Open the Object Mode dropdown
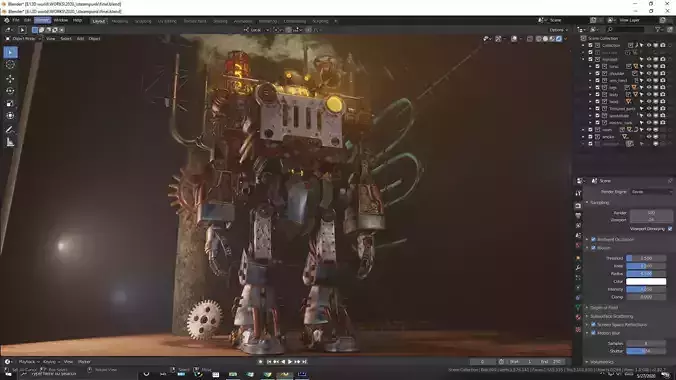The width and height of the screenshot is (676, 380). click(x=23, y=39)
